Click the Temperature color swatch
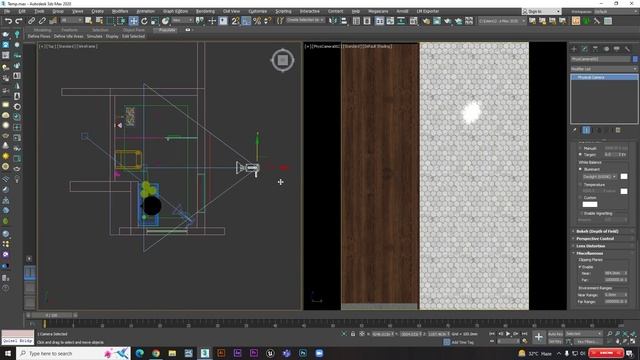 (x=624, y=191)
